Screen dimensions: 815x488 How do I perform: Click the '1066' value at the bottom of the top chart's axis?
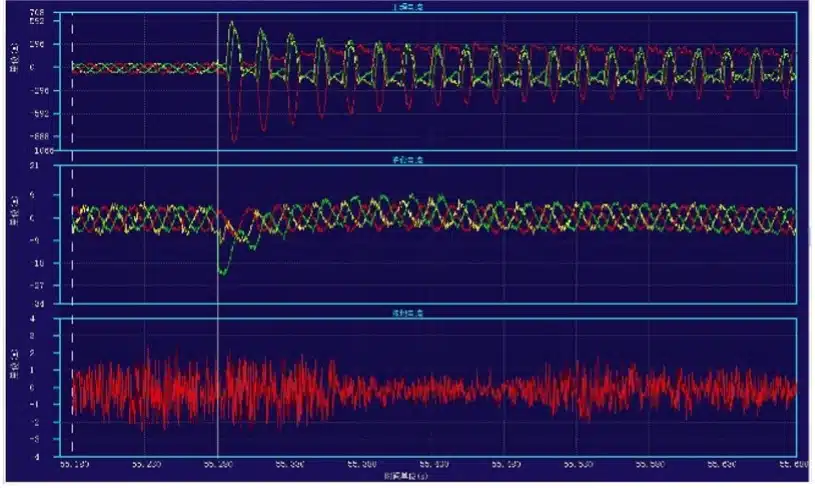pos(44,151)
